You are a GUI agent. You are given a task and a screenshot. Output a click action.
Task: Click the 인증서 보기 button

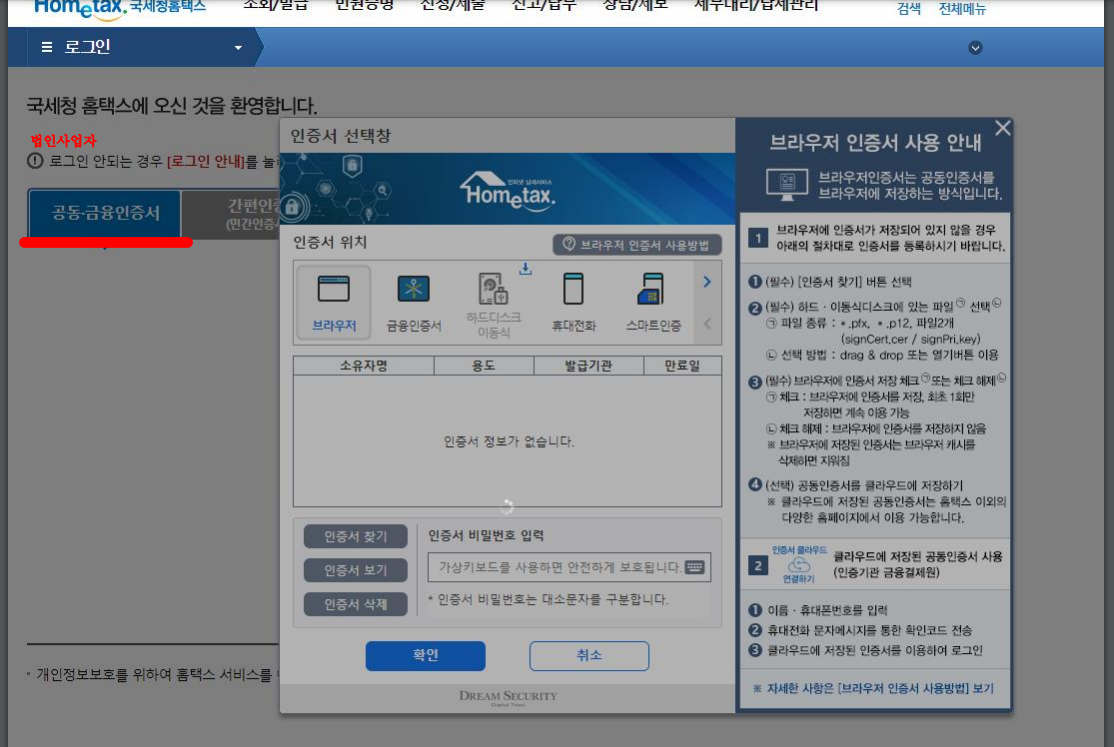point(356,571)
